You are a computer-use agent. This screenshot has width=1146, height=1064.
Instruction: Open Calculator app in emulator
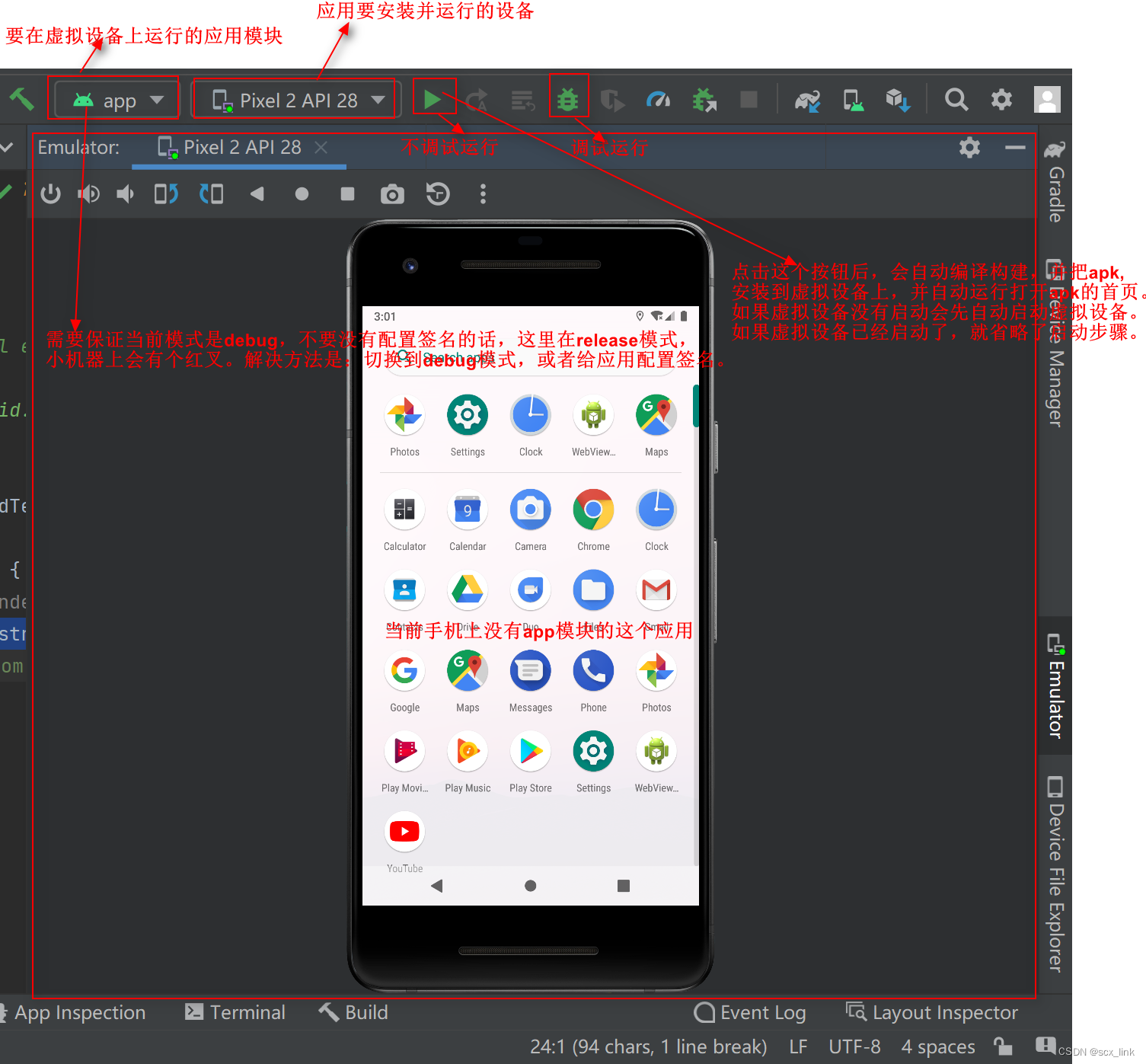(x=404, y=519)
